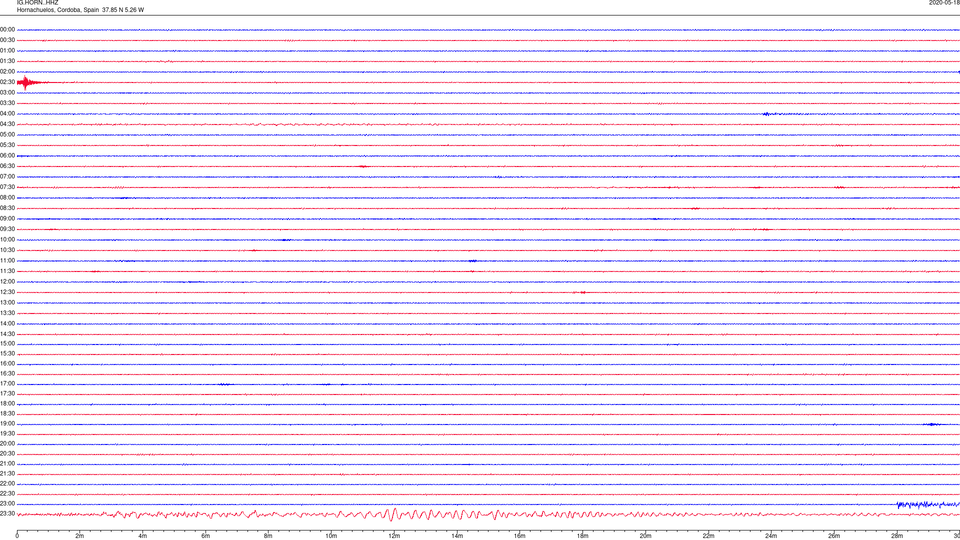Select the 07:30 row label
This screenshot has height=540, width=960.
tap(7, 187)
